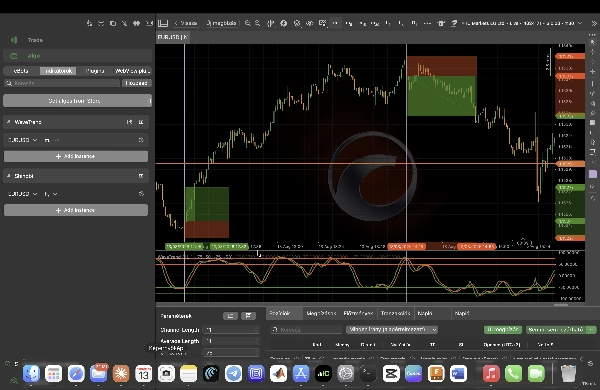This screenshot has height=390, width=600.
Task: Open the aggregation dropdown in positions panel
Action: (392, 330)
